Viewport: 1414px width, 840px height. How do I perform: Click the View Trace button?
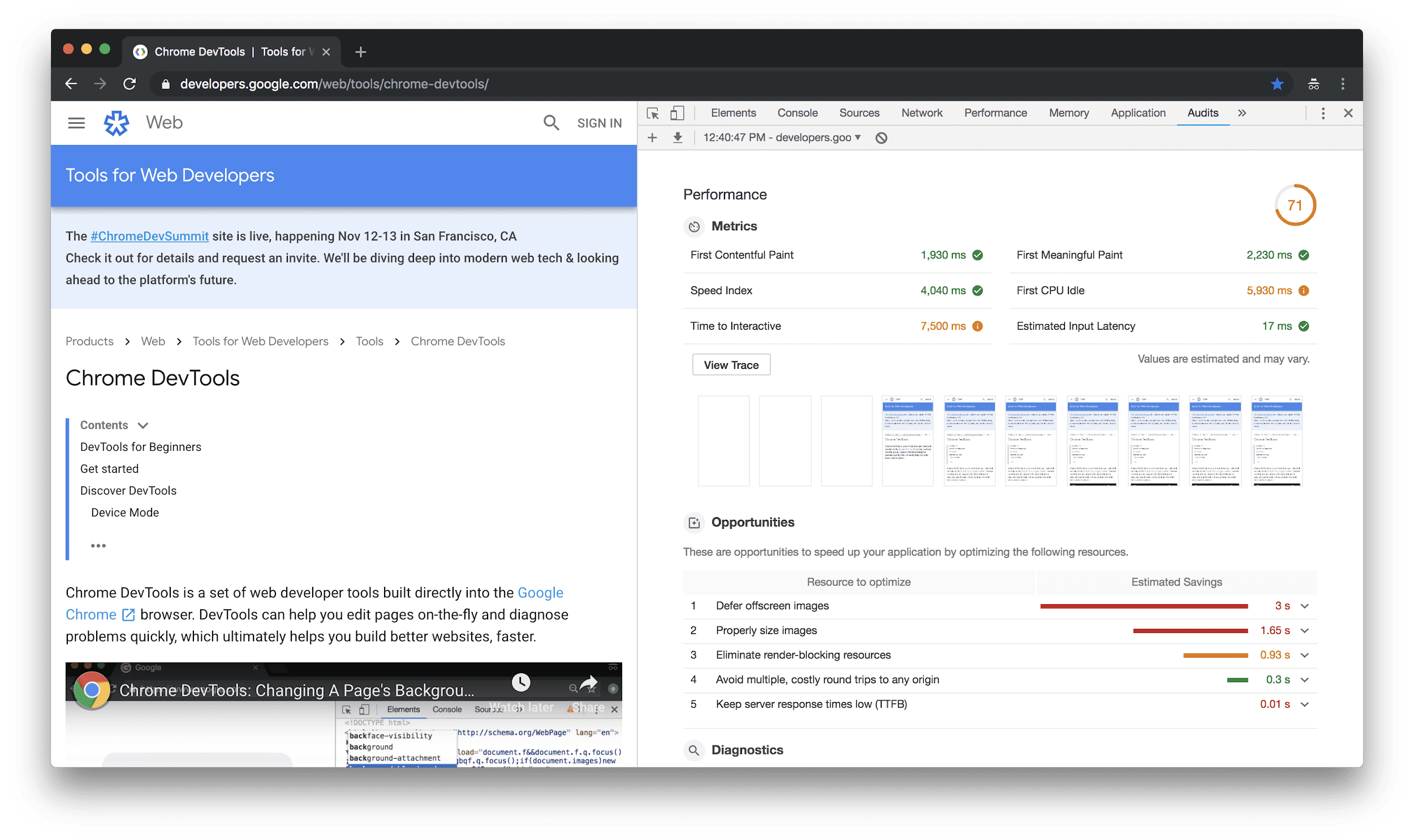tap(730, 364)
